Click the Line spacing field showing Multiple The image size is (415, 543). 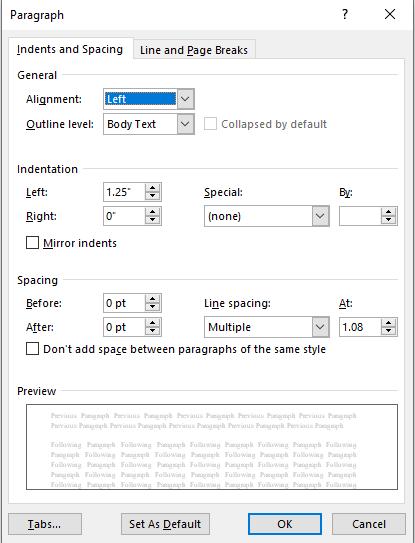[x=258, y=327]
